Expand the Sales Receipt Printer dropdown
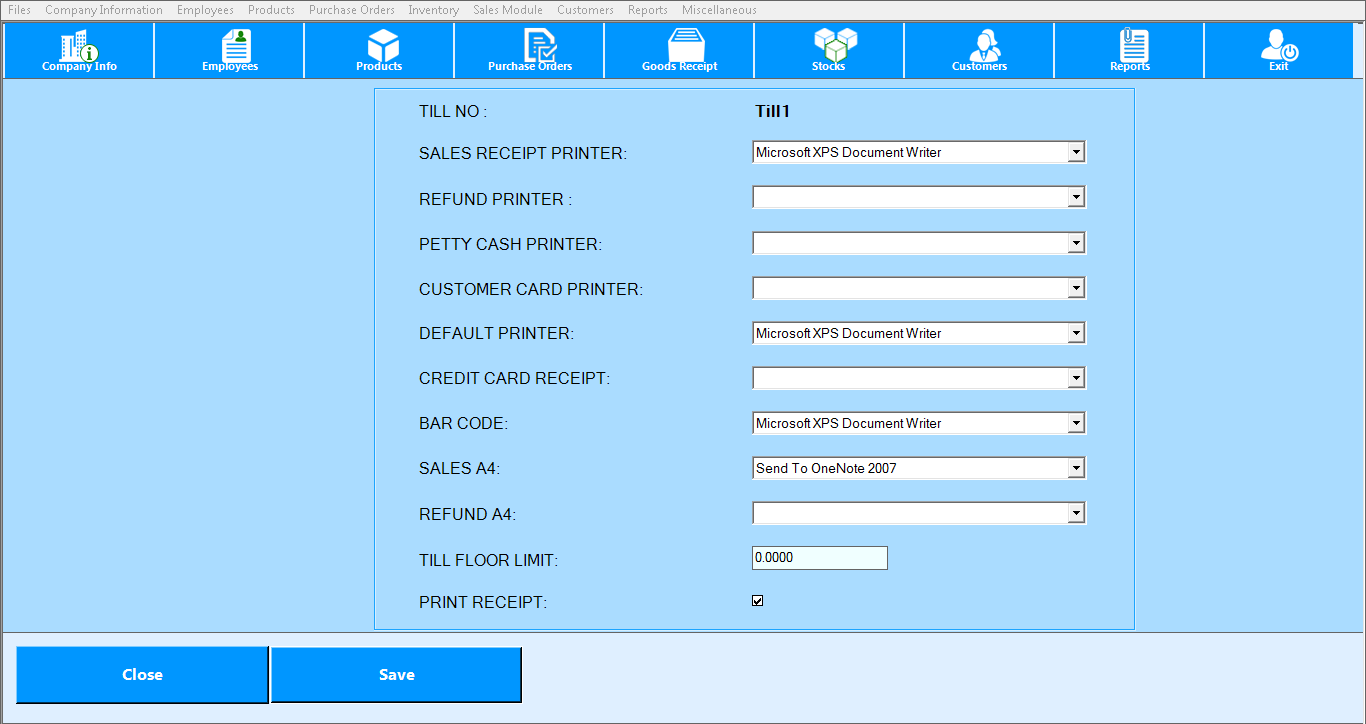This screenshot has width=1366, height=724. coord(1076,153)
